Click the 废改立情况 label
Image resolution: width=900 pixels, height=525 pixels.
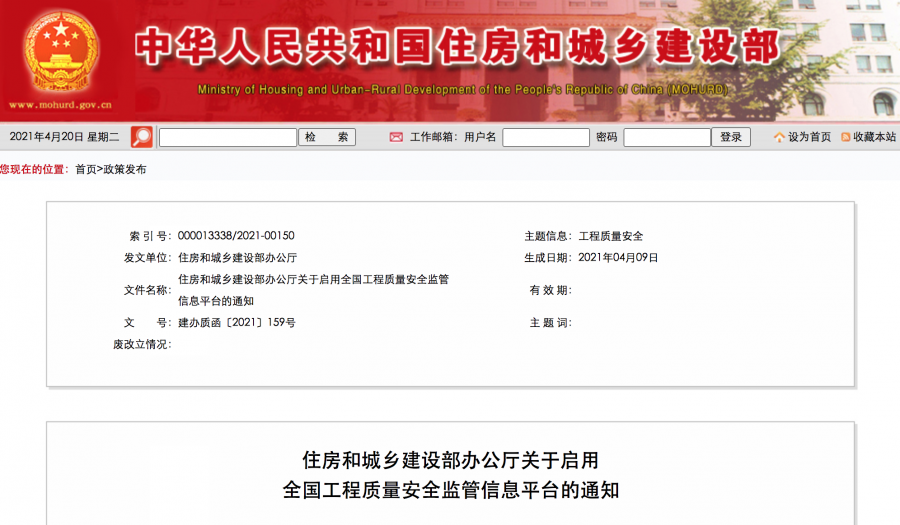(142, 344)
